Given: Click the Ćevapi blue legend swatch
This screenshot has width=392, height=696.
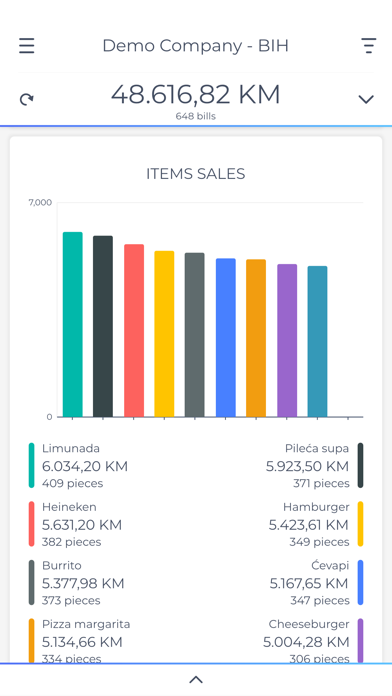Looking at the screenshot, I should click(360, 582).
